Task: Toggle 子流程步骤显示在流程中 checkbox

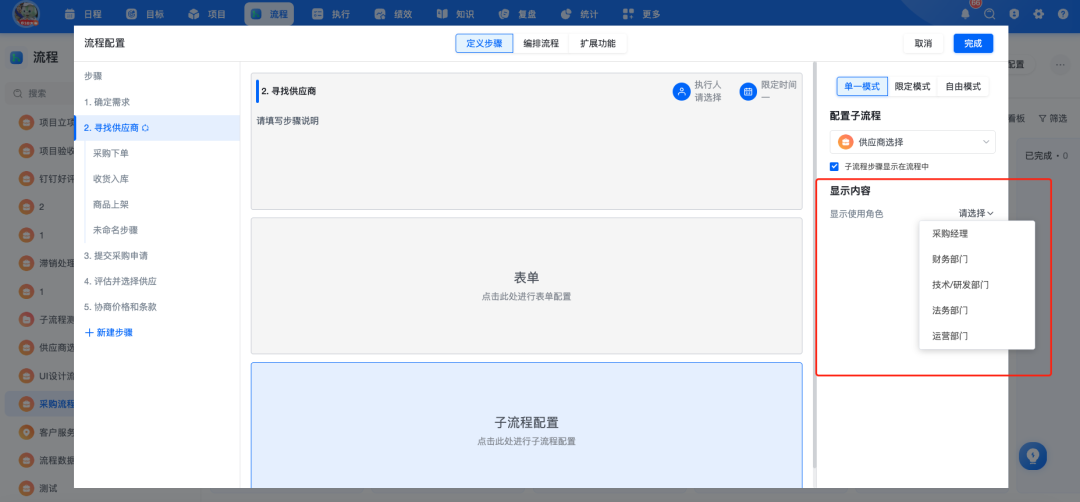Action: tap(834, 167)
